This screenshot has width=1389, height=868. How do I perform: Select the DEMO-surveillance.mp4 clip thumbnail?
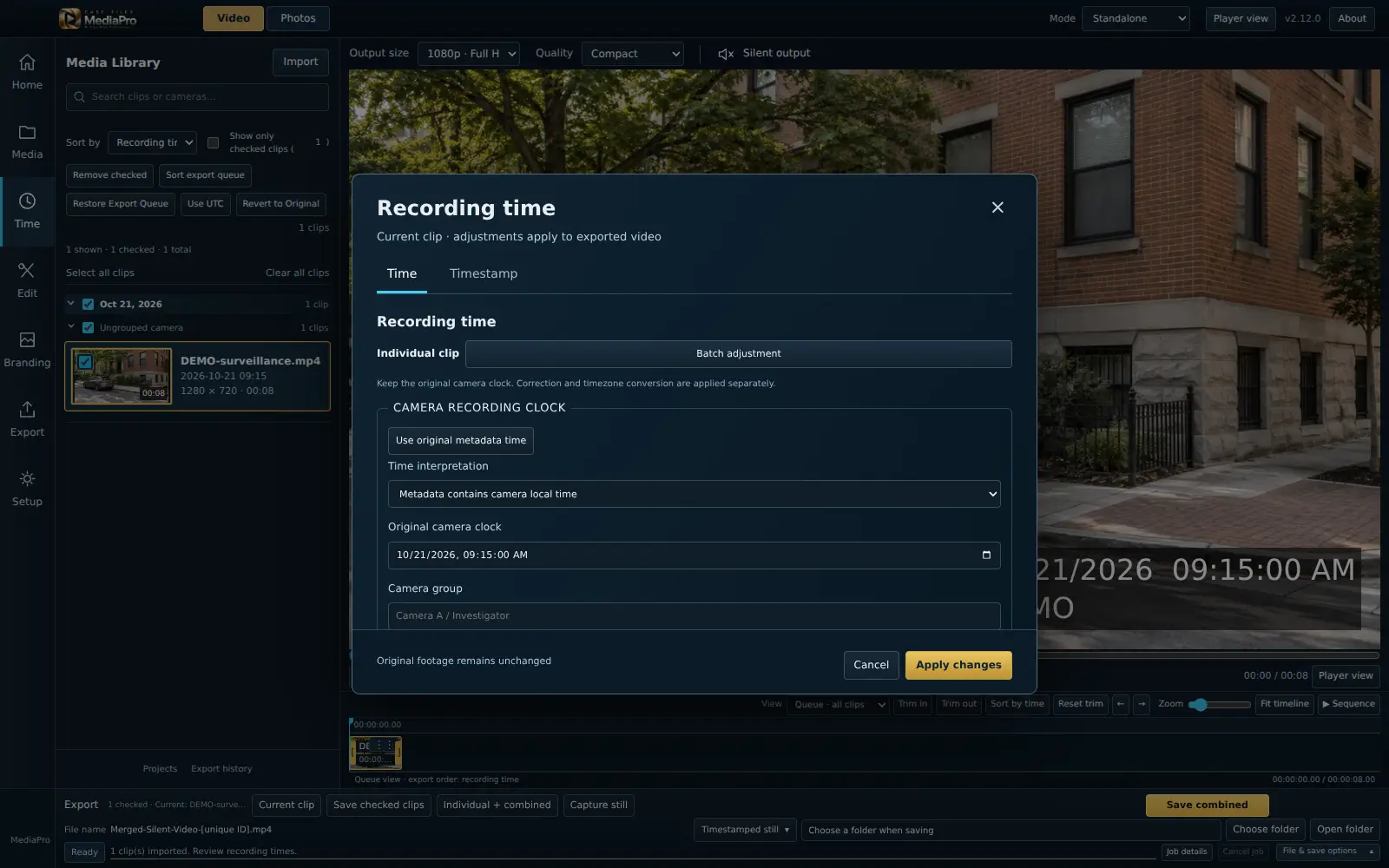pyautogui.click(x=122, y=376)
